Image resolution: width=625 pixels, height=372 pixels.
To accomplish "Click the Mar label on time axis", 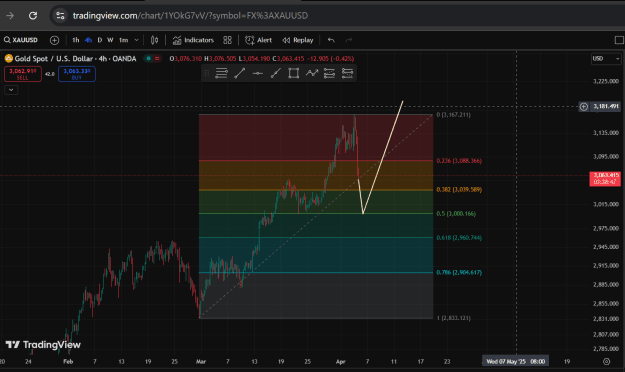I will [201, 362].
